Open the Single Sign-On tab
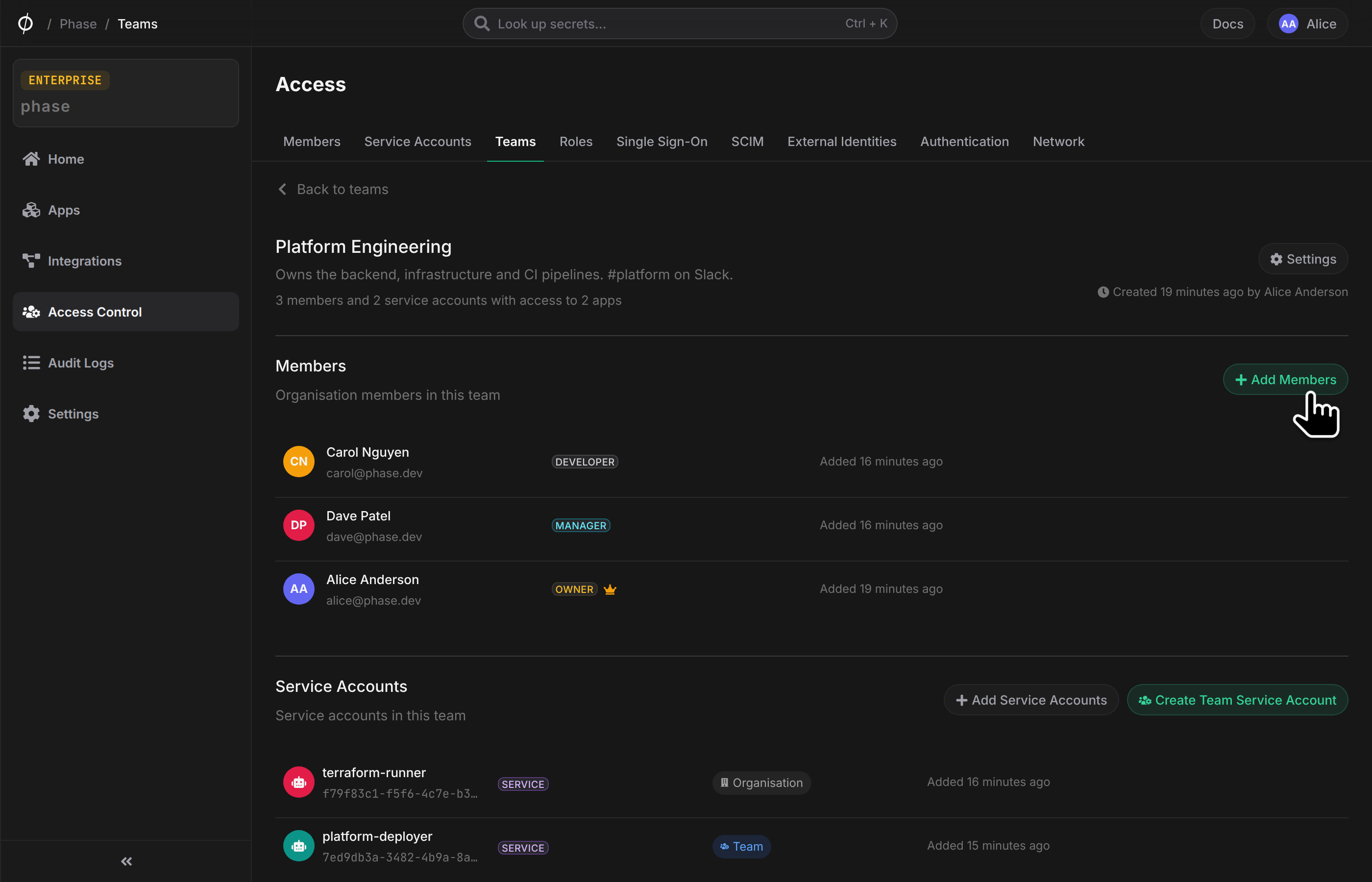This screenshot has width=1372, height=882. pyautogui.click(x=661, y=142)
